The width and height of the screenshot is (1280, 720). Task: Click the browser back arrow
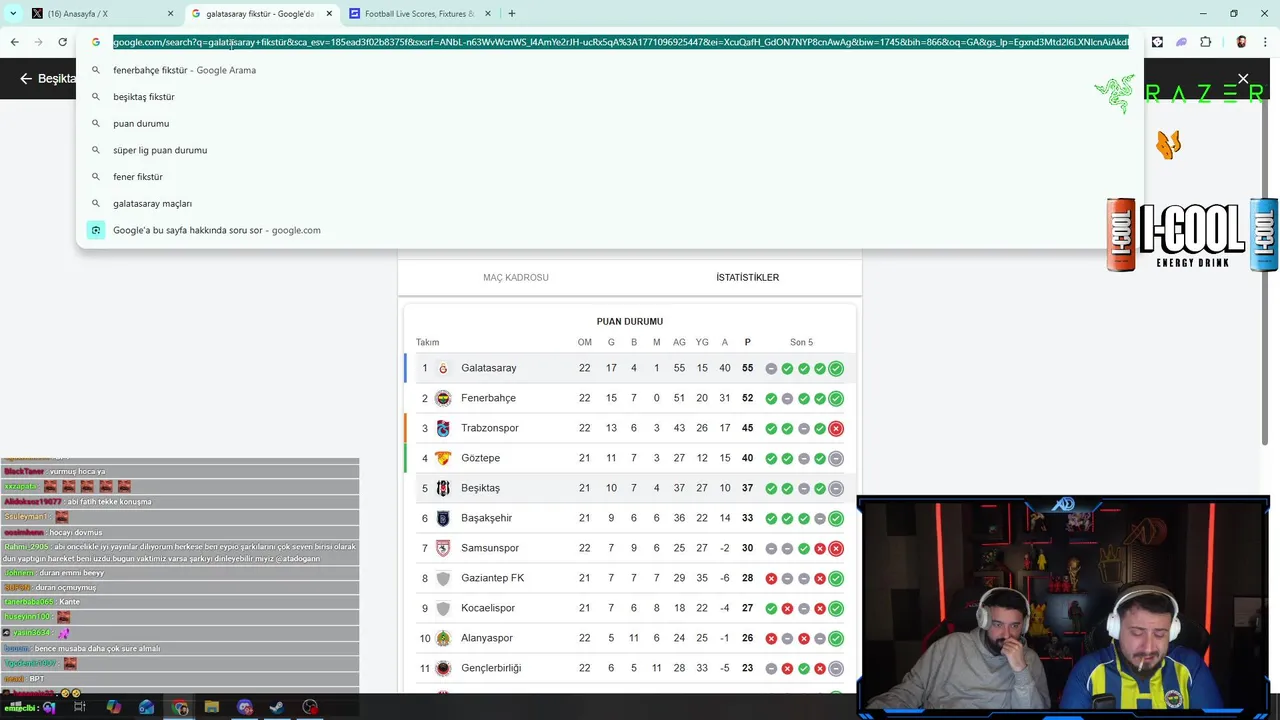pos(14,42)
